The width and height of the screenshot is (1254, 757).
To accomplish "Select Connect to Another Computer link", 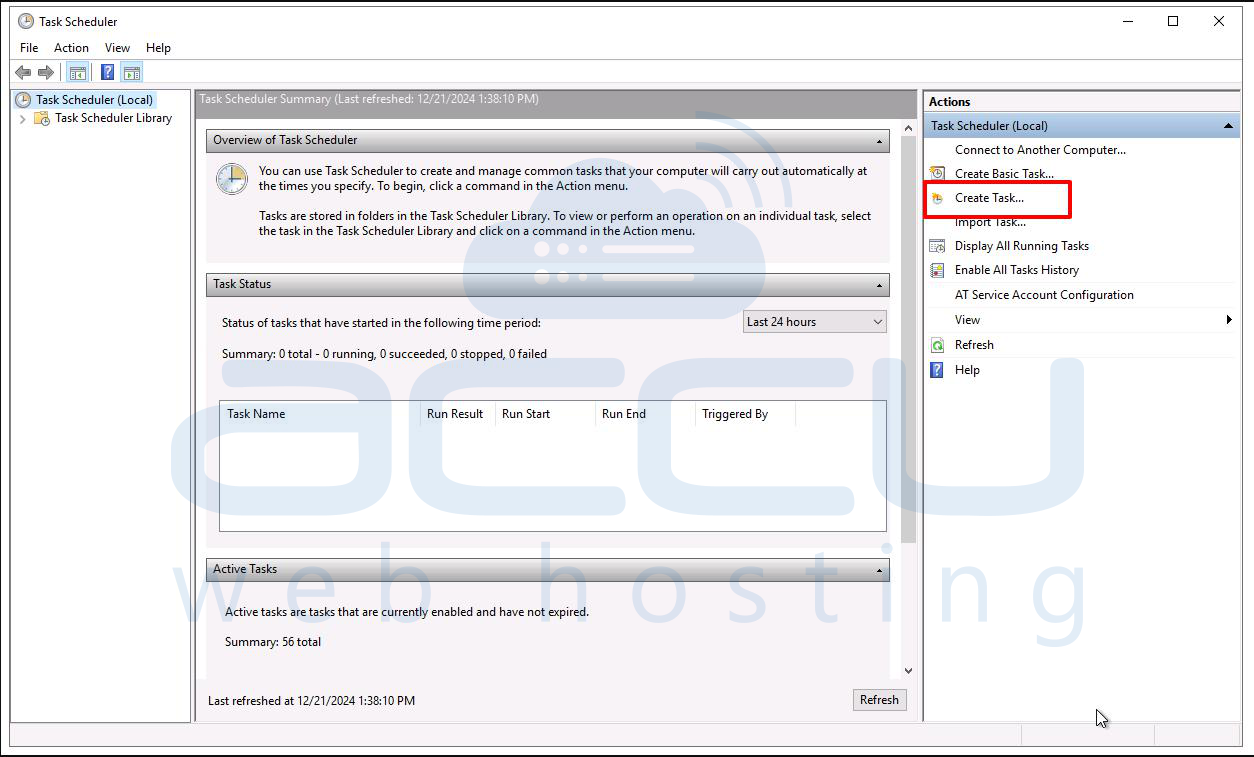I will coord(1040,149).
